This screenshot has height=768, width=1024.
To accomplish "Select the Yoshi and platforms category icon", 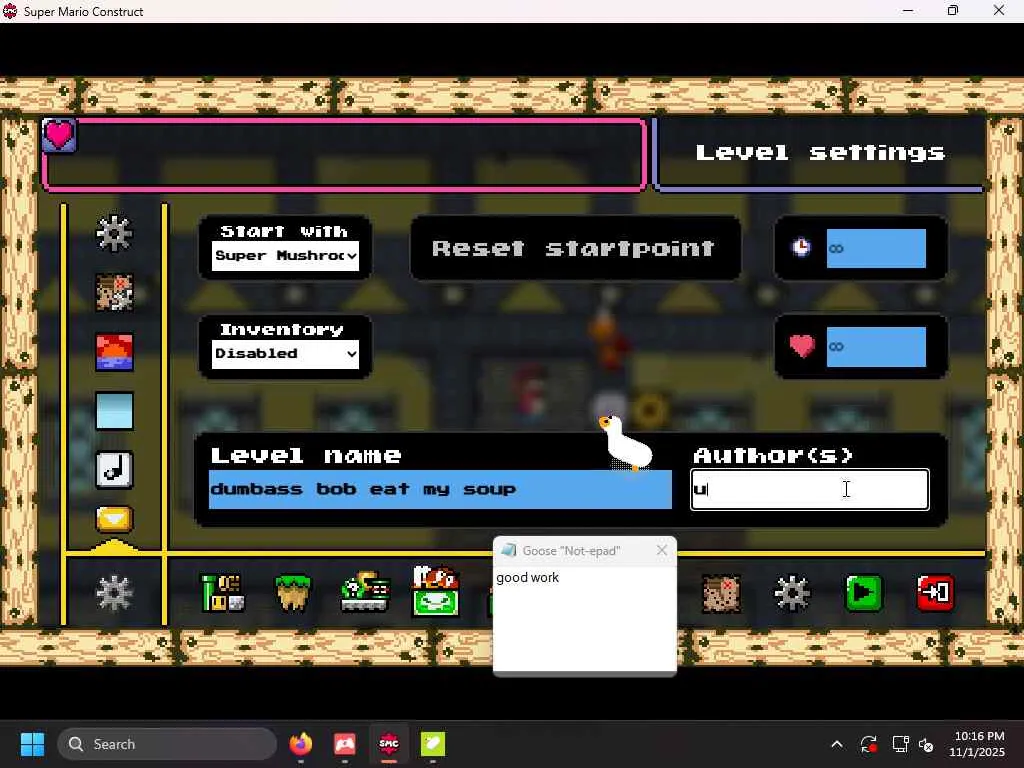I will tap(365, 592).
